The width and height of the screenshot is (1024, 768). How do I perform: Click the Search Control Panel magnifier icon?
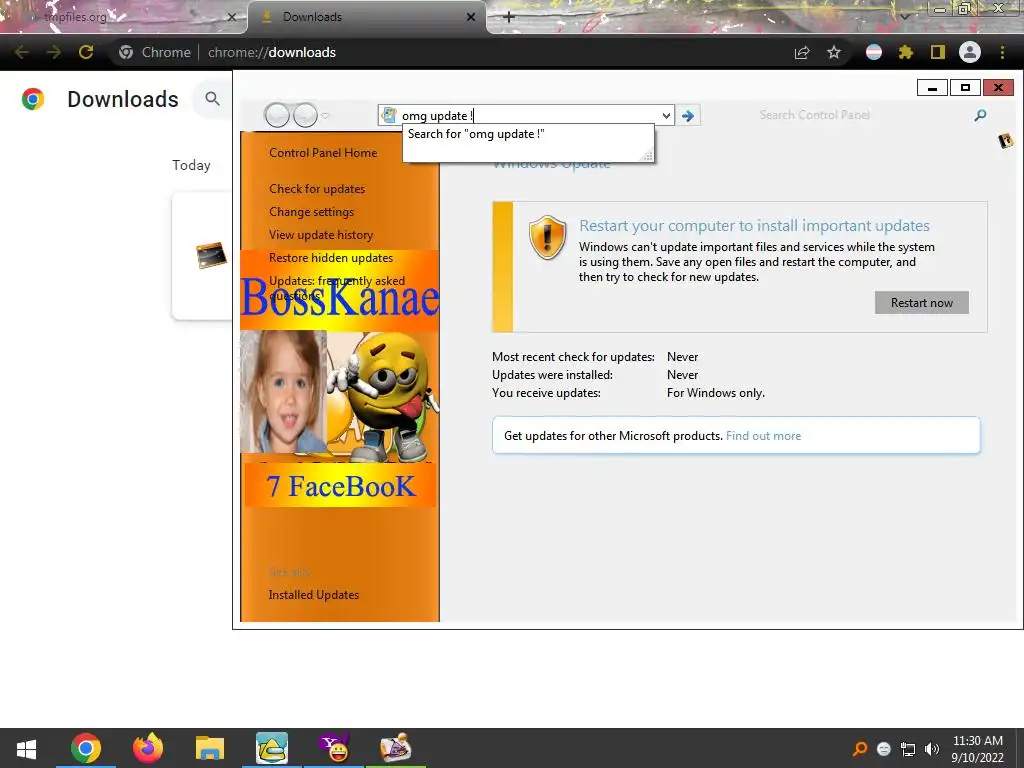tap(980, 116)
